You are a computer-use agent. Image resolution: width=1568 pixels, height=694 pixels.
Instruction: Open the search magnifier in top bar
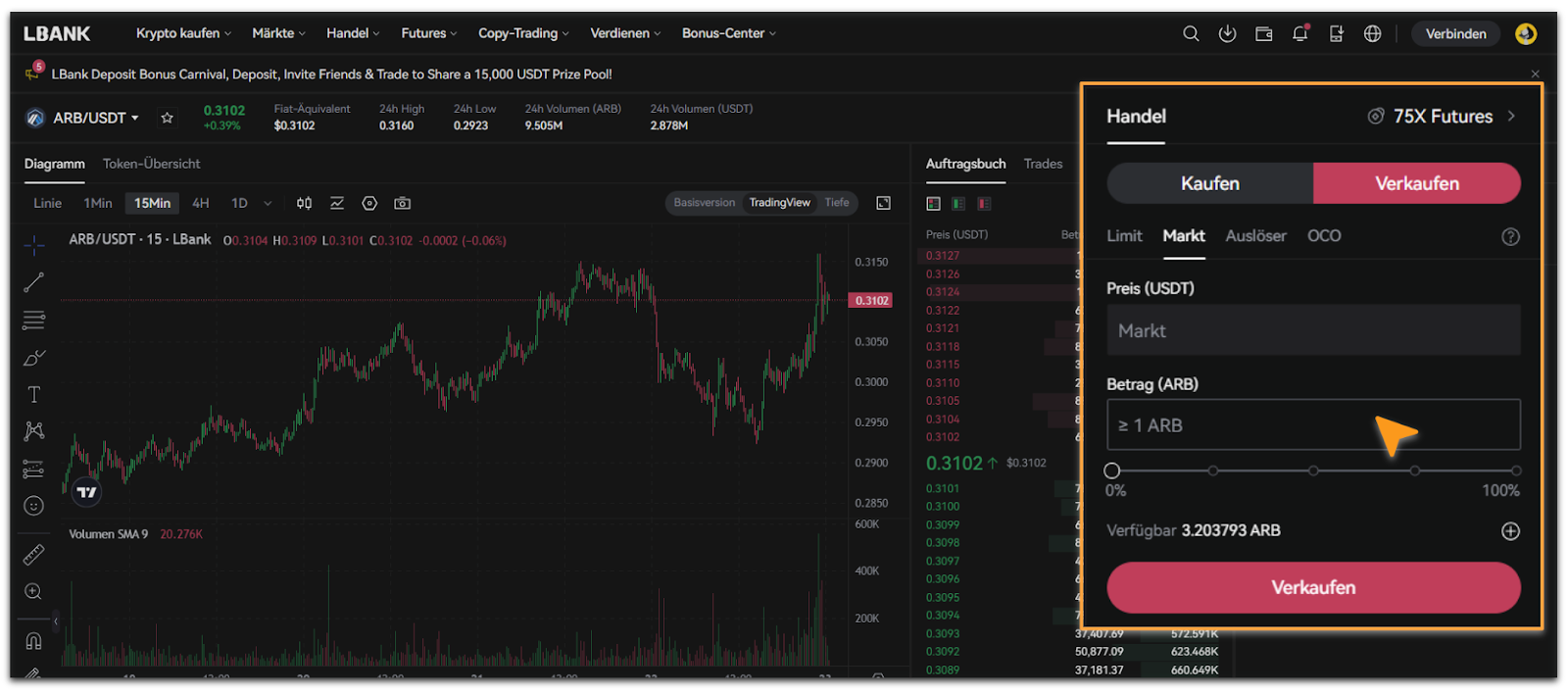pyautogui.click(x=1191, y=33)
